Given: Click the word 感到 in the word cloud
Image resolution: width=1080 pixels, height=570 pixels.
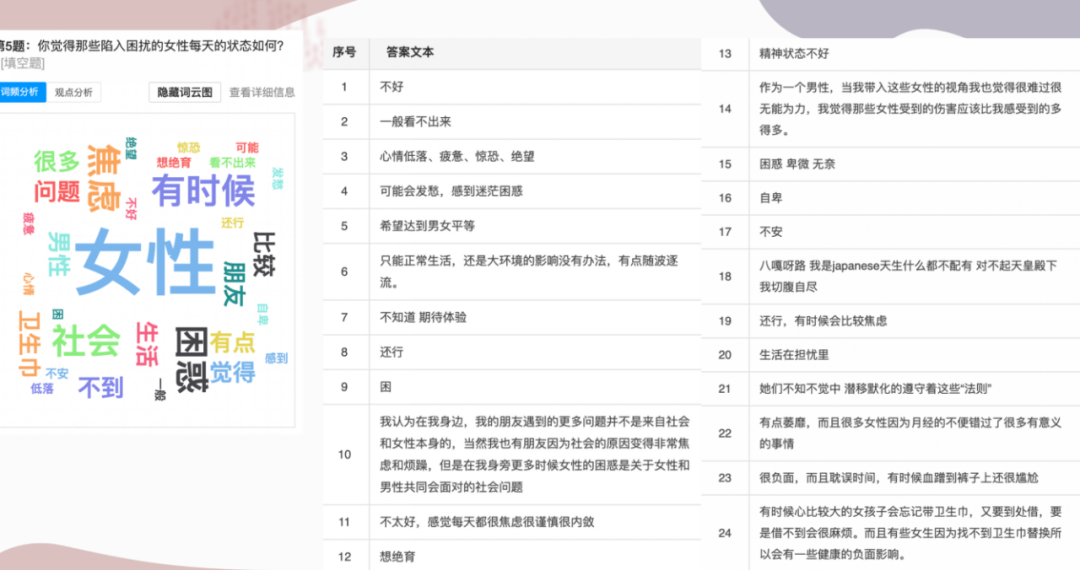Looking at the screenshot, I should [x=276, y=358].
